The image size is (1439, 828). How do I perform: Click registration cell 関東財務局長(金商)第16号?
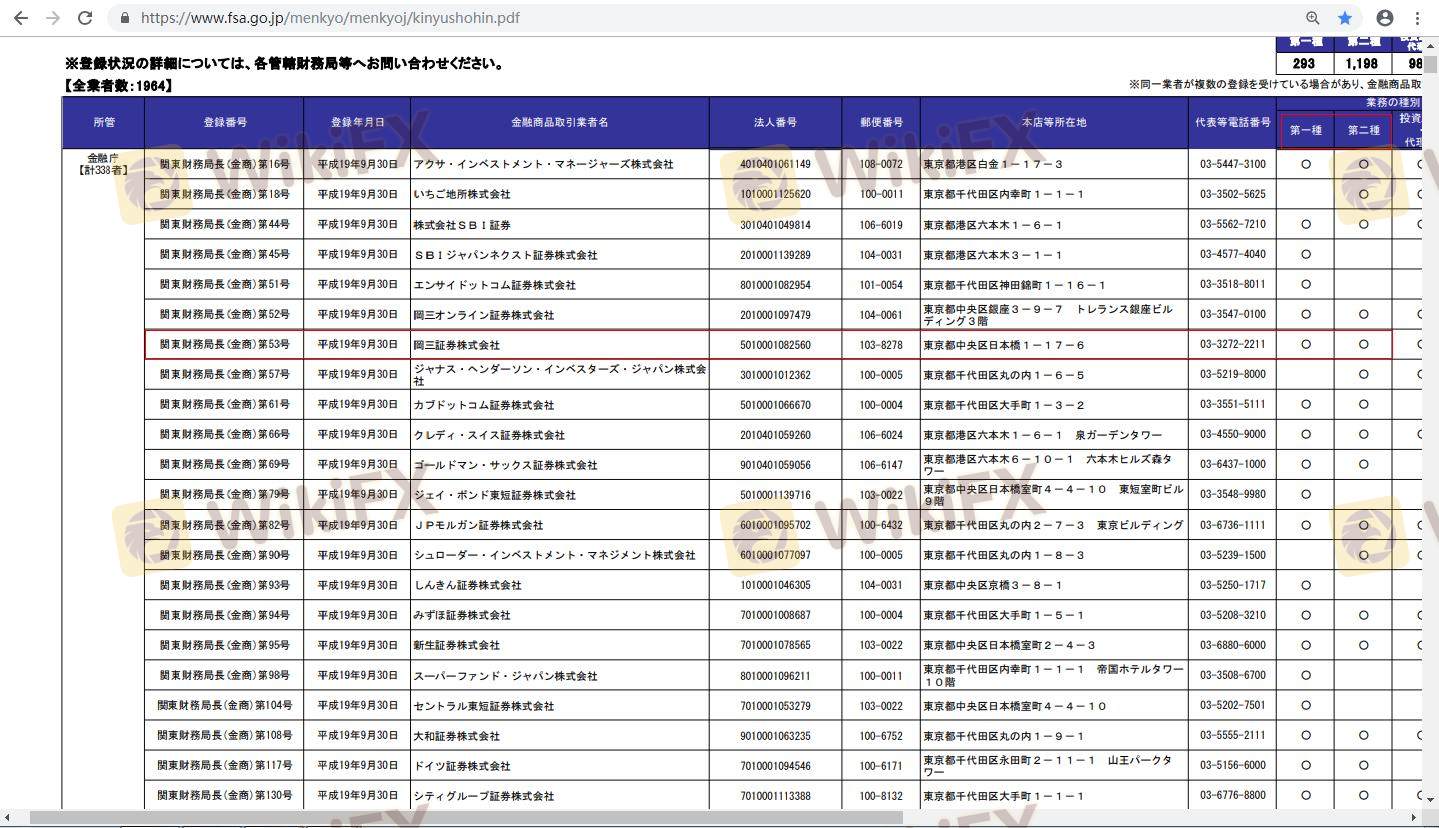click(224, 164)
